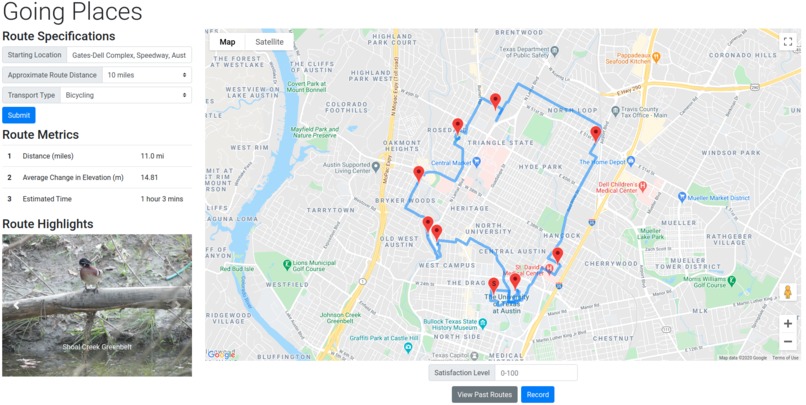The image size is (806, 405).
Task: Select St. David's Medical Center hospital icon
Action: click(549, 269)
